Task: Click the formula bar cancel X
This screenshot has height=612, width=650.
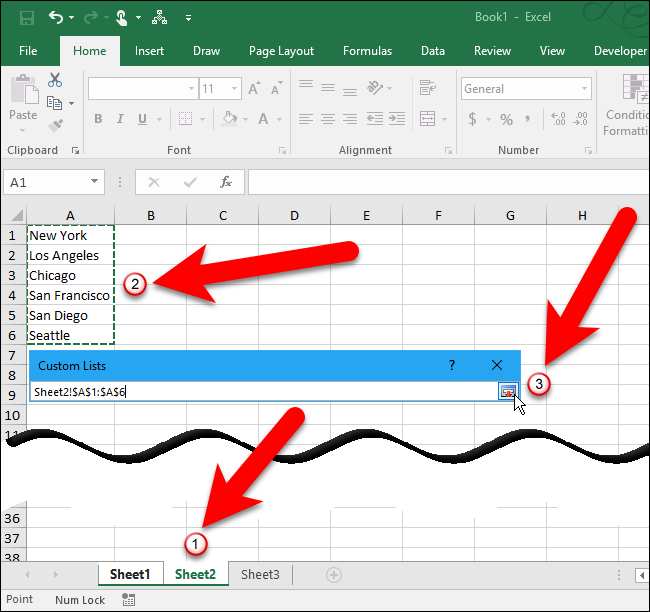Action: (x=154, y=182)
